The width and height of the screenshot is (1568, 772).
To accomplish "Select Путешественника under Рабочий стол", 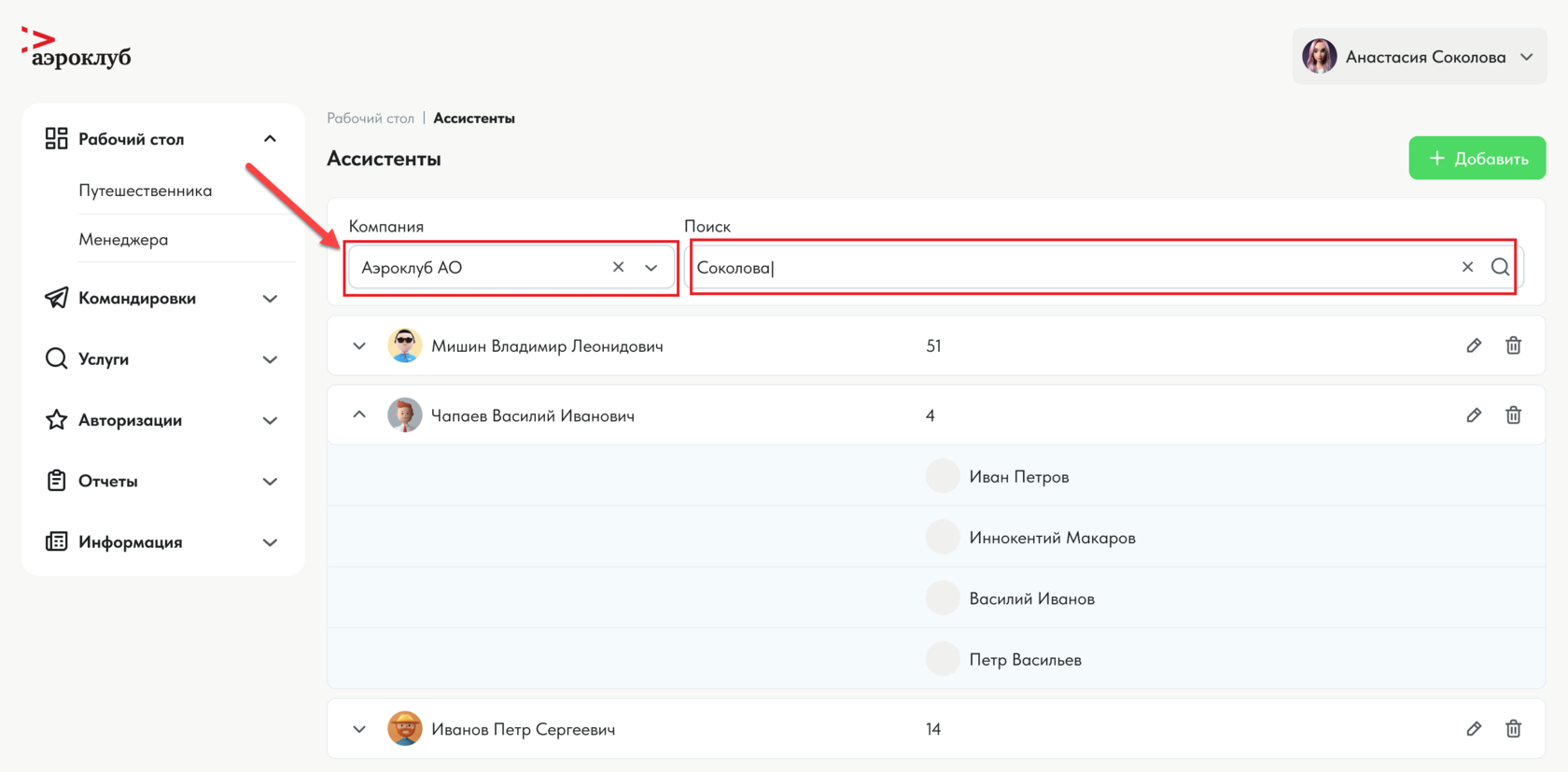I will point(146,190).
